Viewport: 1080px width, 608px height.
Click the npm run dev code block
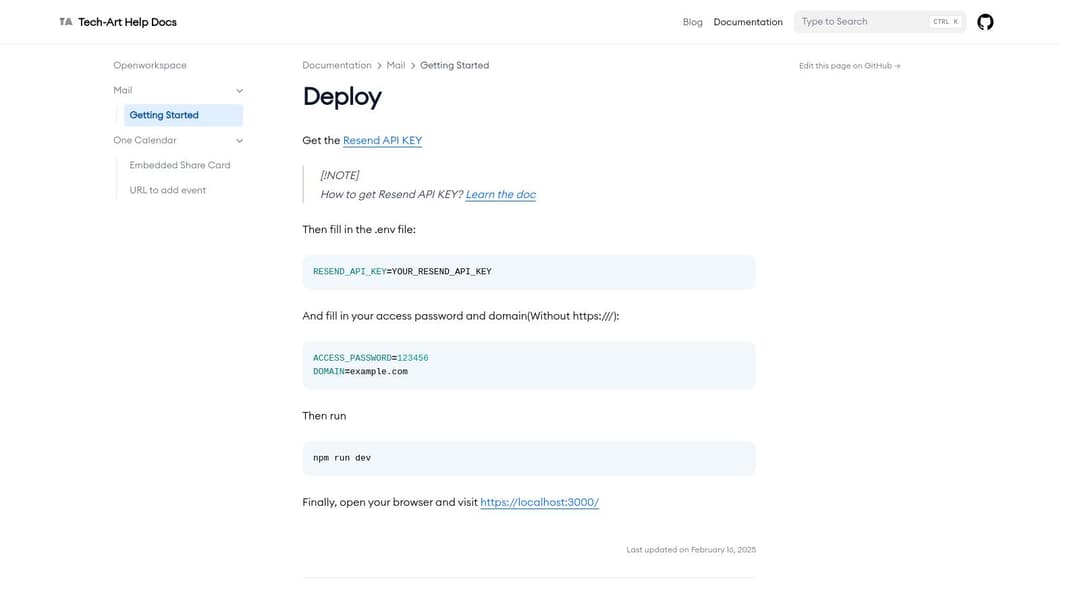[x=528, y=458]
